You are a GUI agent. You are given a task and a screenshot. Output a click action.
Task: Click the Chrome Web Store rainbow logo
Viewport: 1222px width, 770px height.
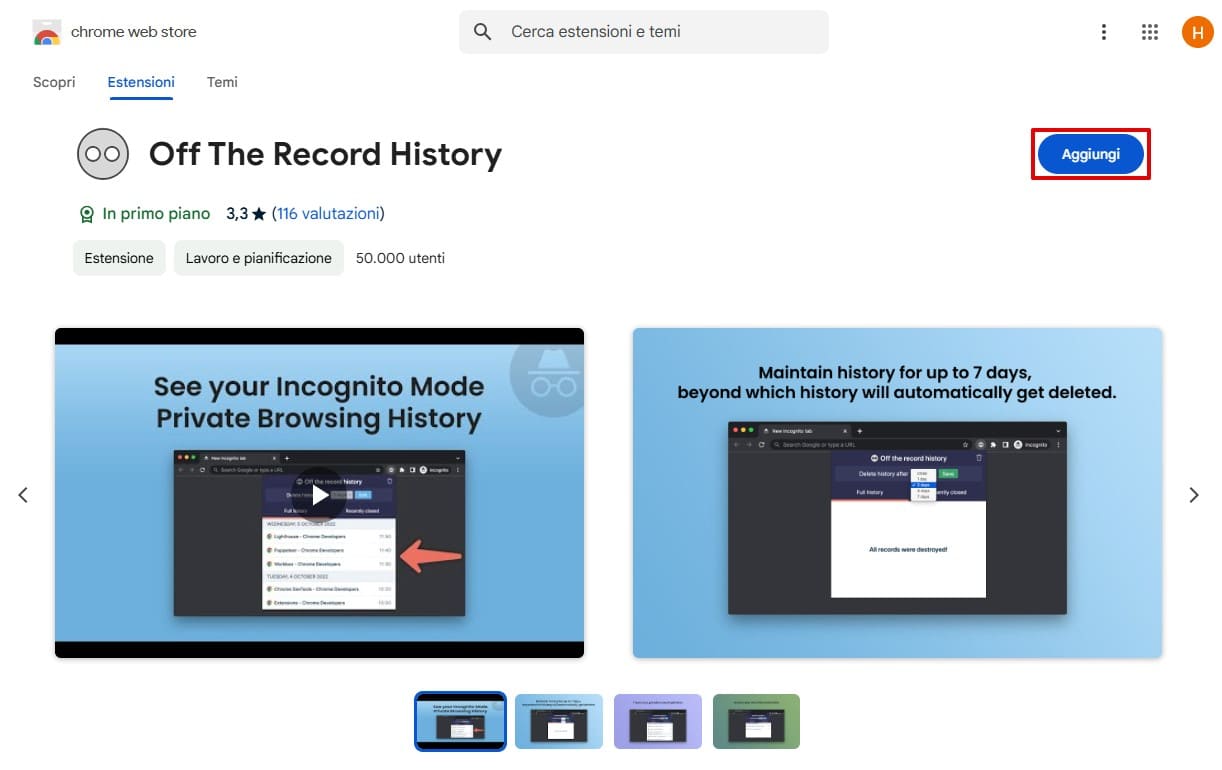pyautogui.click(x=46, y=32)
